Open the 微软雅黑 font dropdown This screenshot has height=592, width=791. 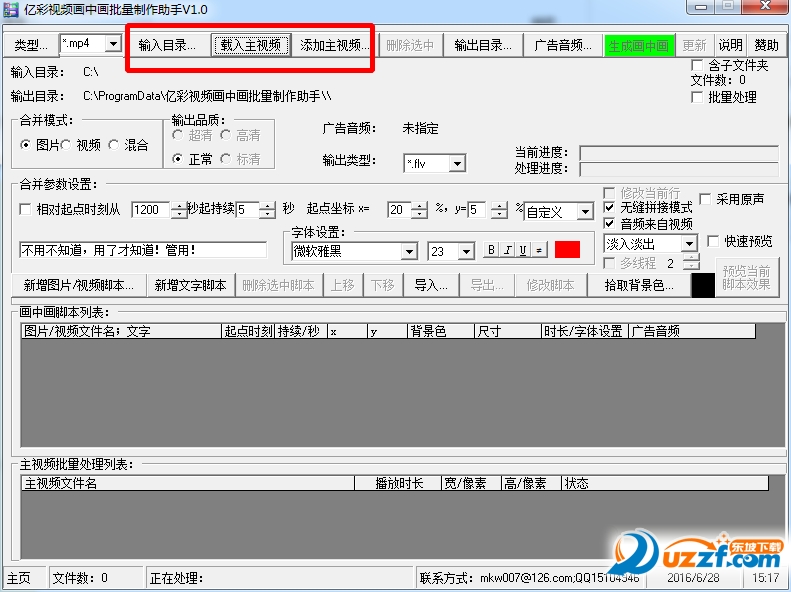coord(409,251)
